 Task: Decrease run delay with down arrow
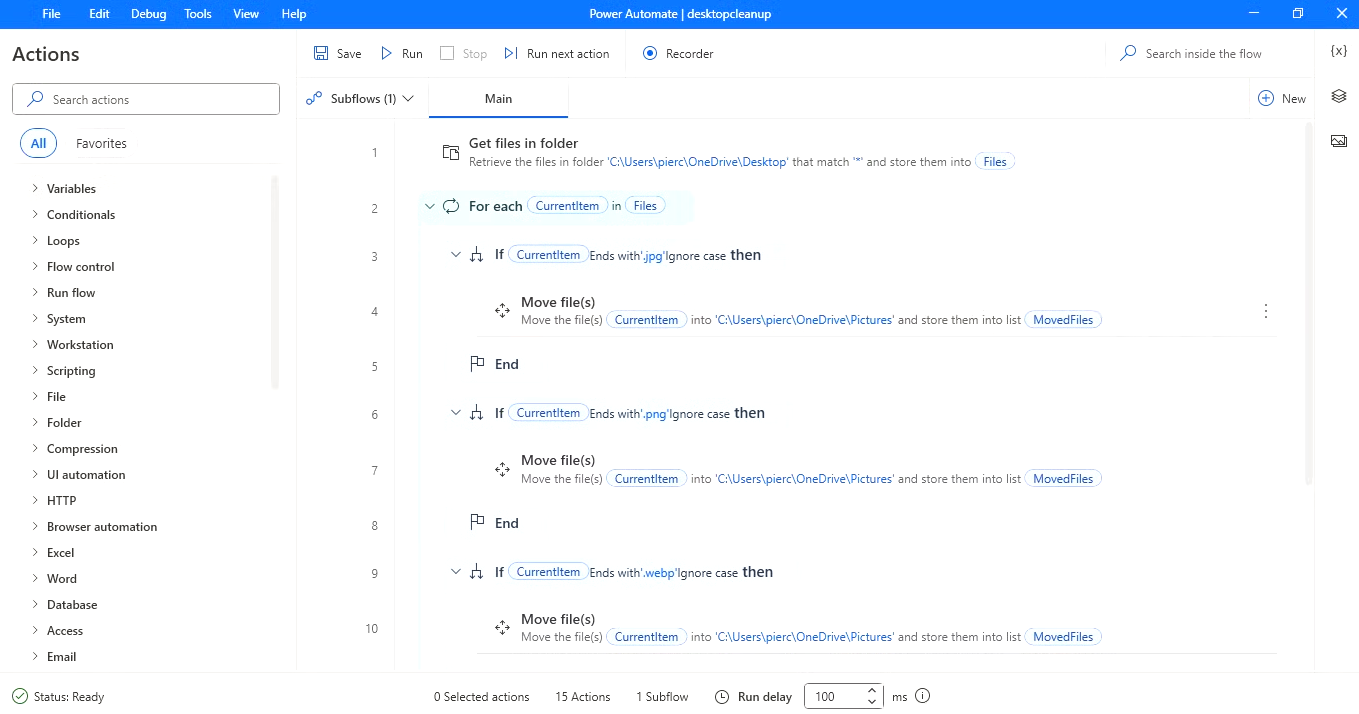pos(872,702)
